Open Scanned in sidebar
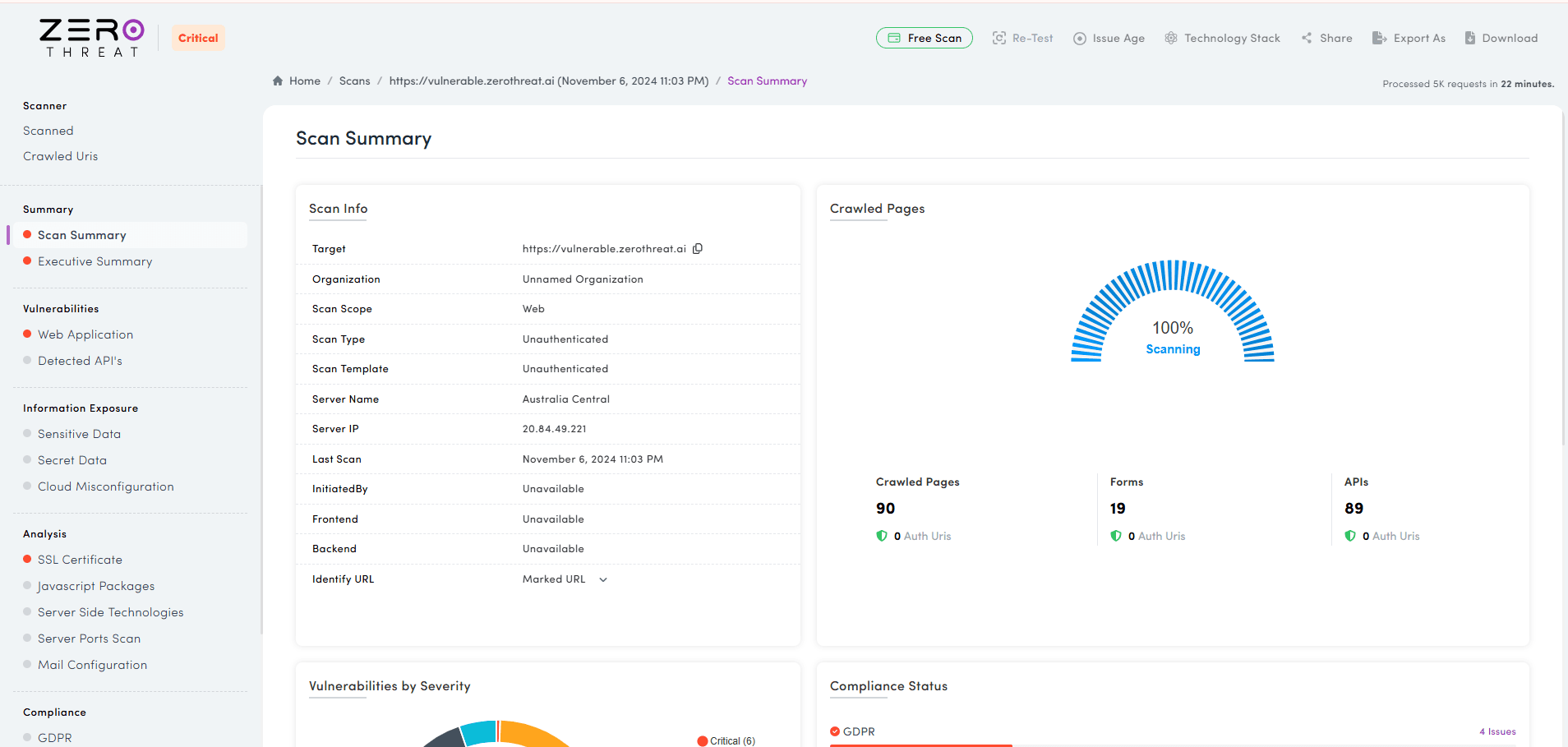 pos(48,131)
